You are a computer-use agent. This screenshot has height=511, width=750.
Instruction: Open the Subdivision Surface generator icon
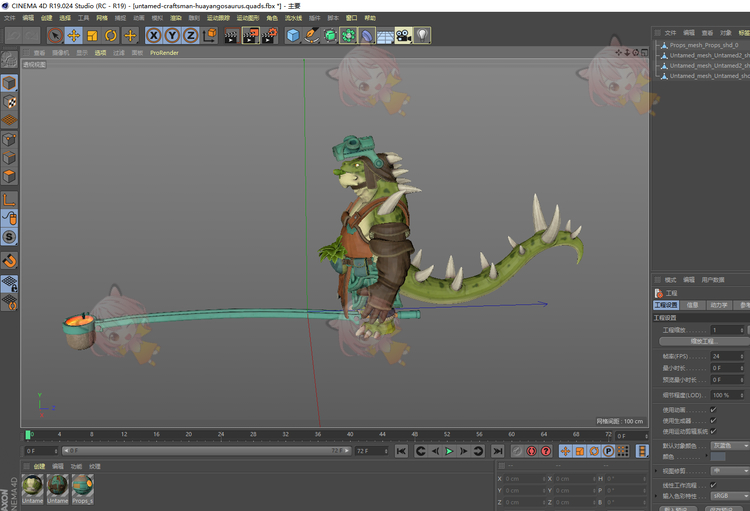coord(330,35)
